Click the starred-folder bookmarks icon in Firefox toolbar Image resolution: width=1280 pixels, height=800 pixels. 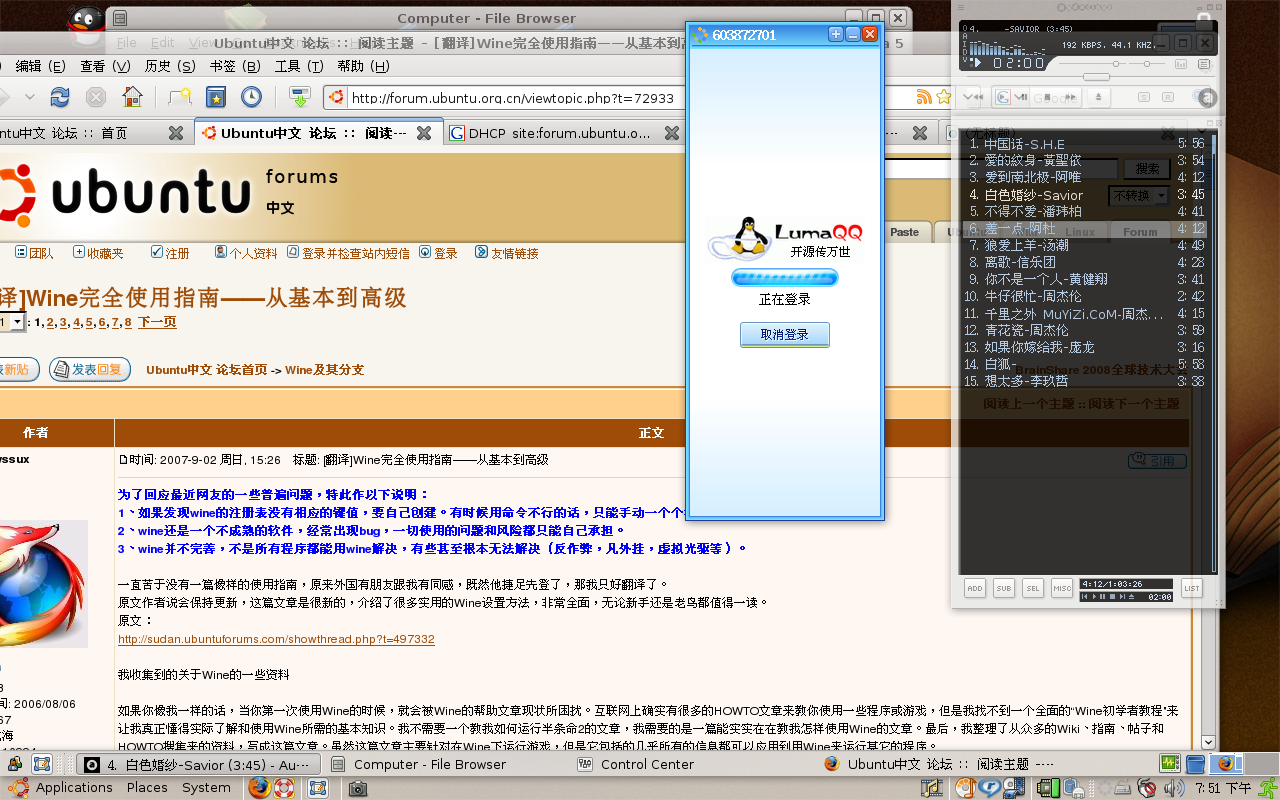coord(215,97)
